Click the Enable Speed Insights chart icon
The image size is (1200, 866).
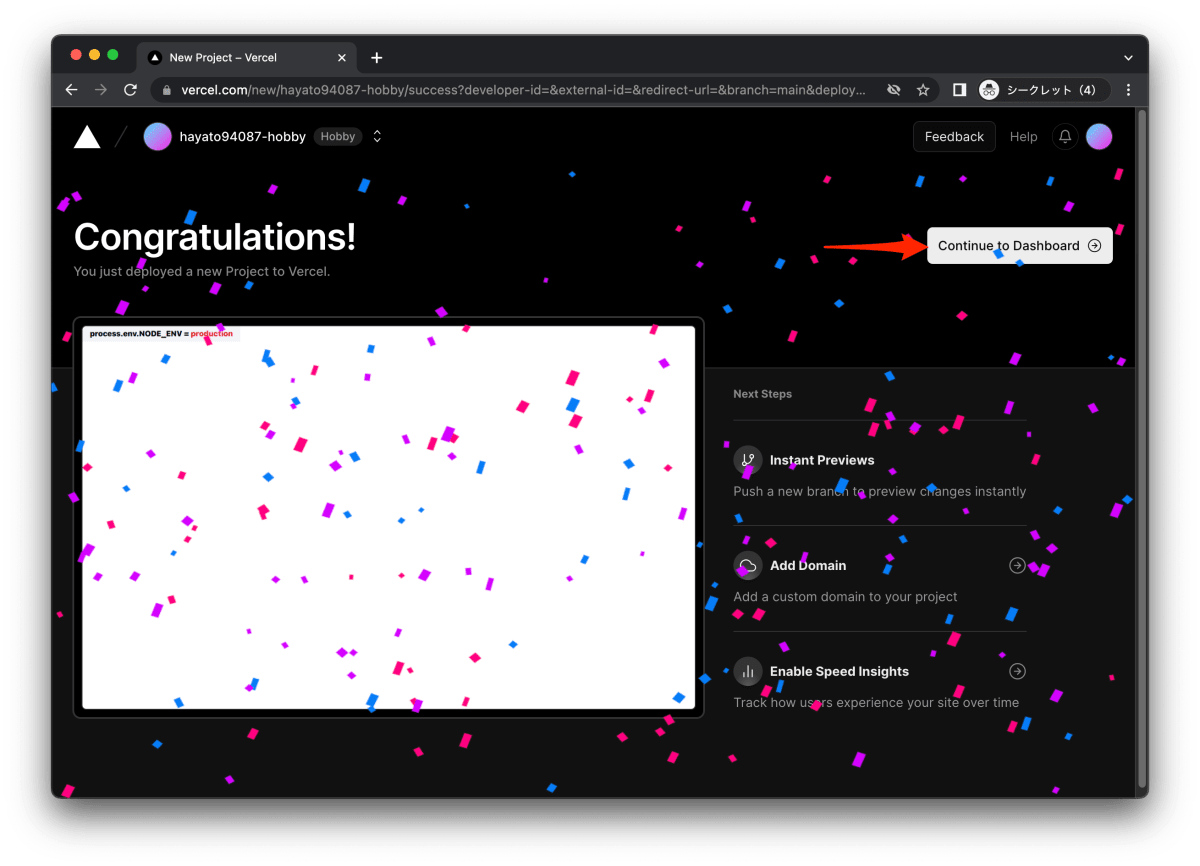[748, 671]
